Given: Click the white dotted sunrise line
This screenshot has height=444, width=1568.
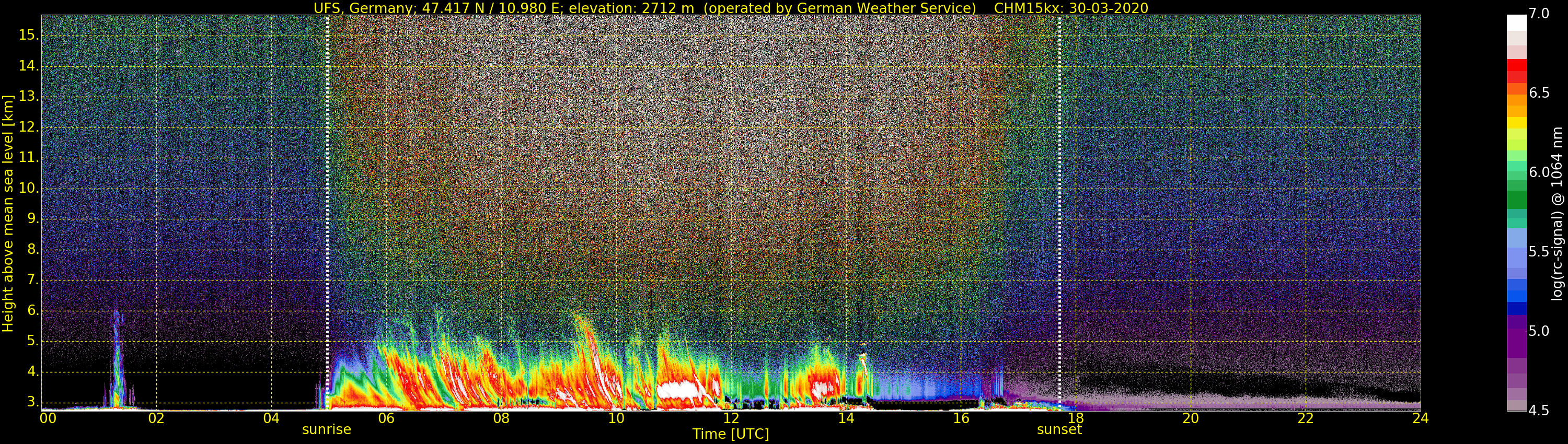Looking at the screenshot, I should click(x=328, y=182).
